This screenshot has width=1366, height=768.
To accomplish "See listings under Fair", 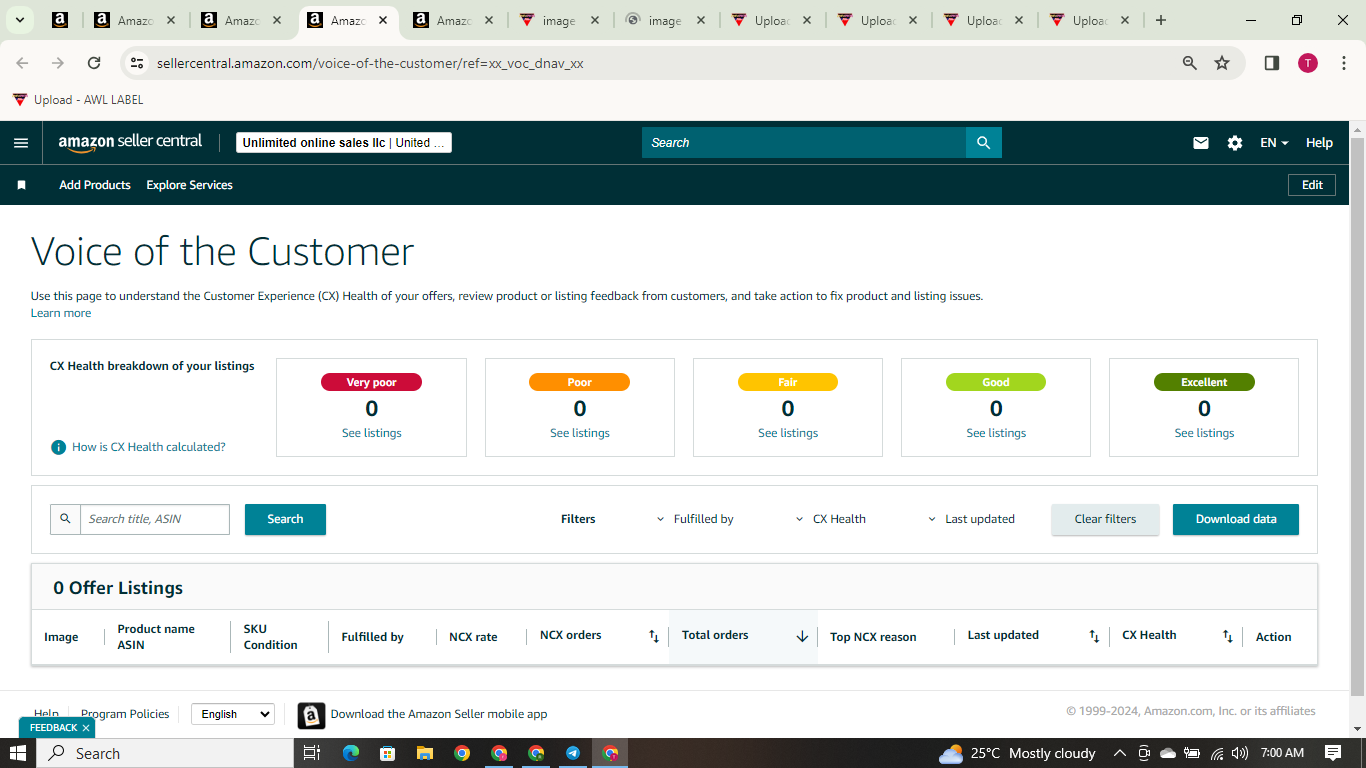I will point(788,433).
